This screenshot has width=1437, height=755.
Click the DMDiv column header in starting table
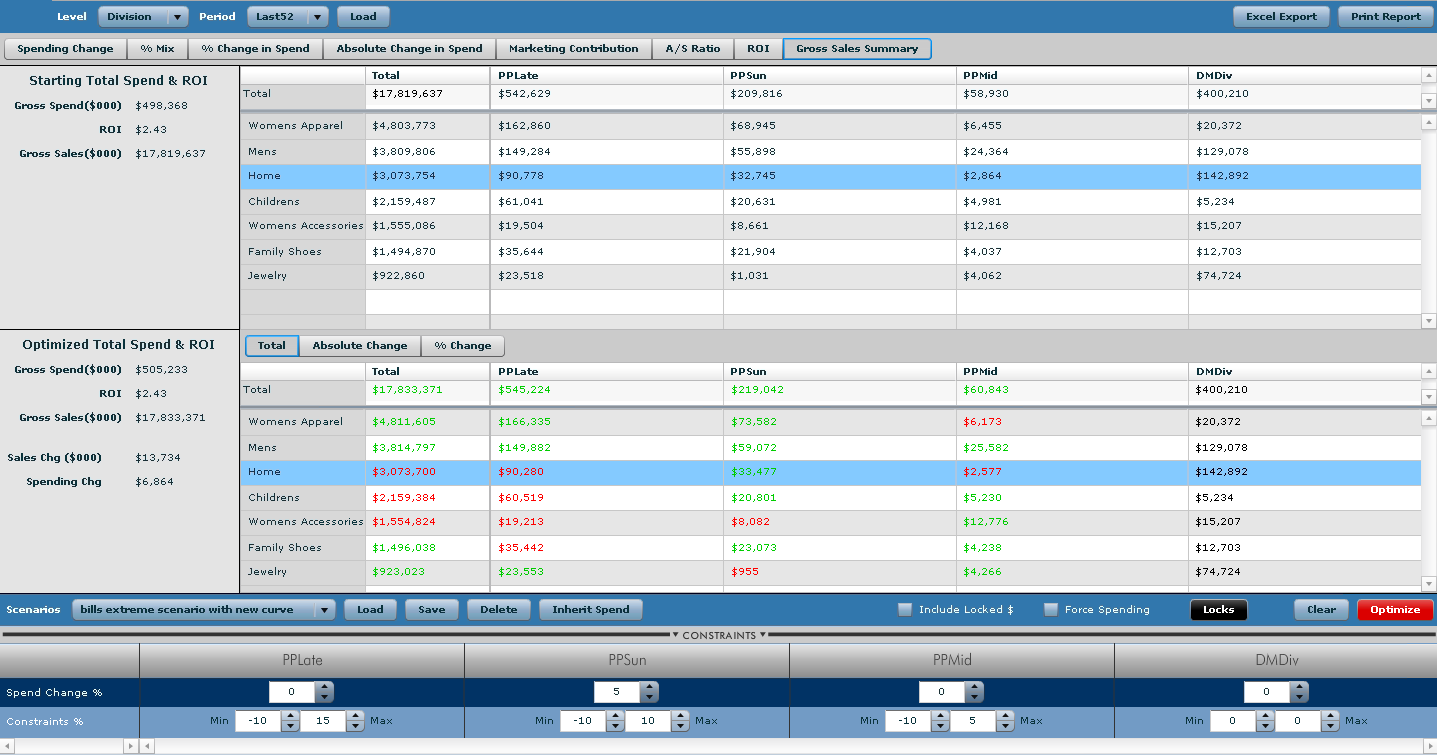[1304, 75]
